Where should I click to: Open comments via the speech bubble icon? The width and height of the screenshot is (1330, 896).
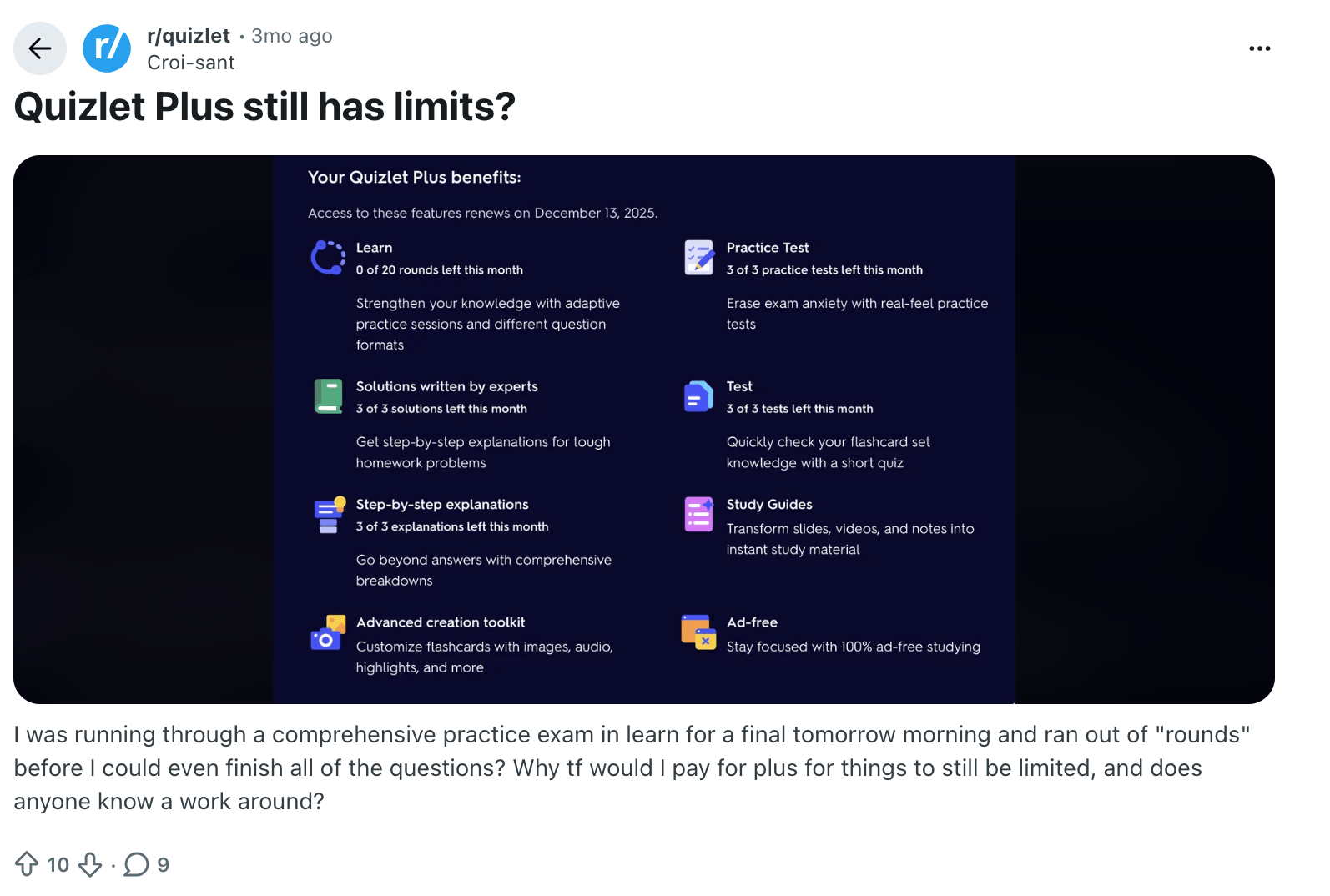coord(136,864)
